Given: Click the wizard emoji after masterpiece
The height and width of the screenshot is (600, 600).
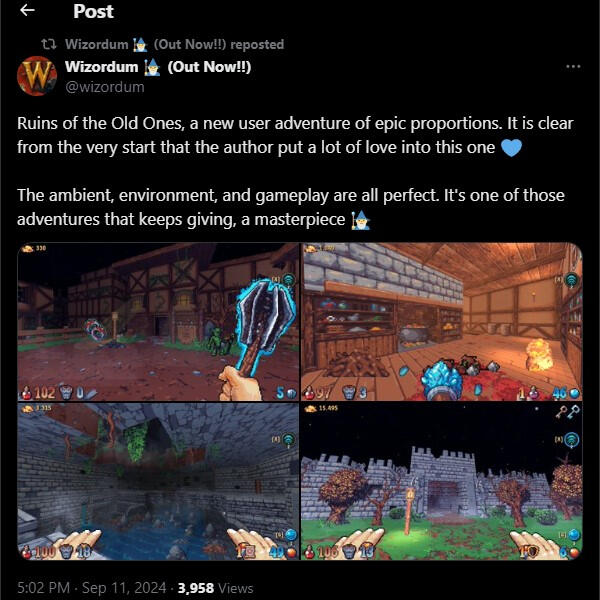Looking at the screenshot, I should pos(361,220).
